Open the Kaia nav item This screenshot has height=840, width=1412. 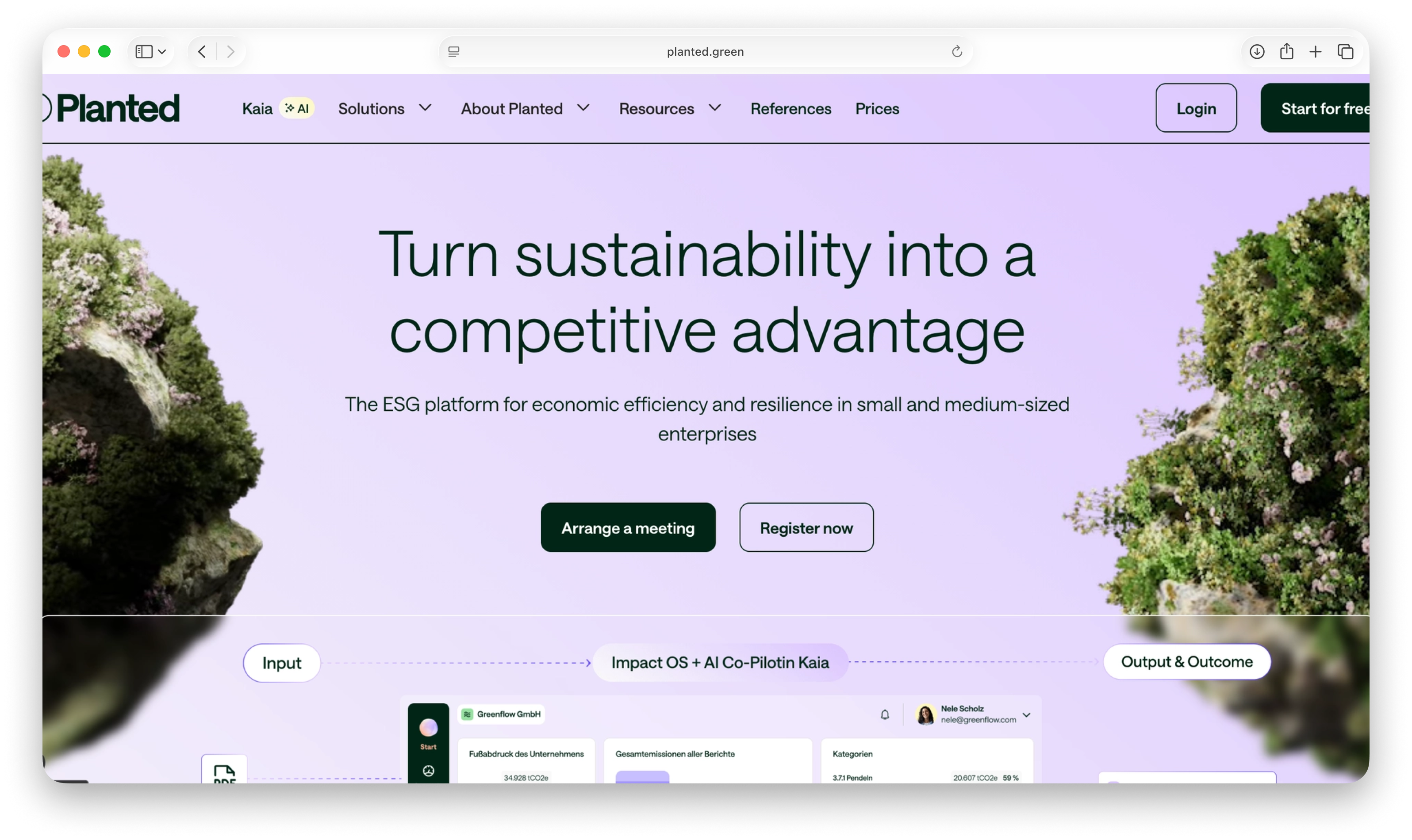(257, 108)
